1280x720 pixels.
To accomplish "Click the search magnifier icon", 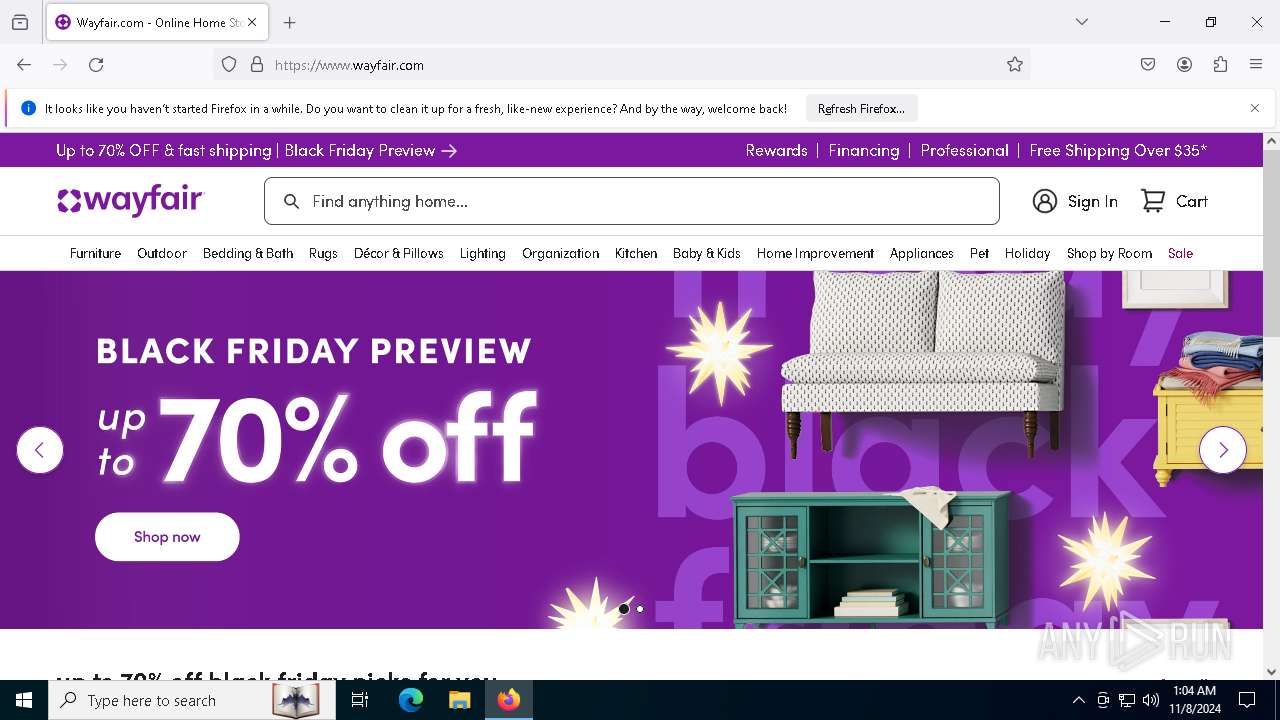I will click(291, 202).
